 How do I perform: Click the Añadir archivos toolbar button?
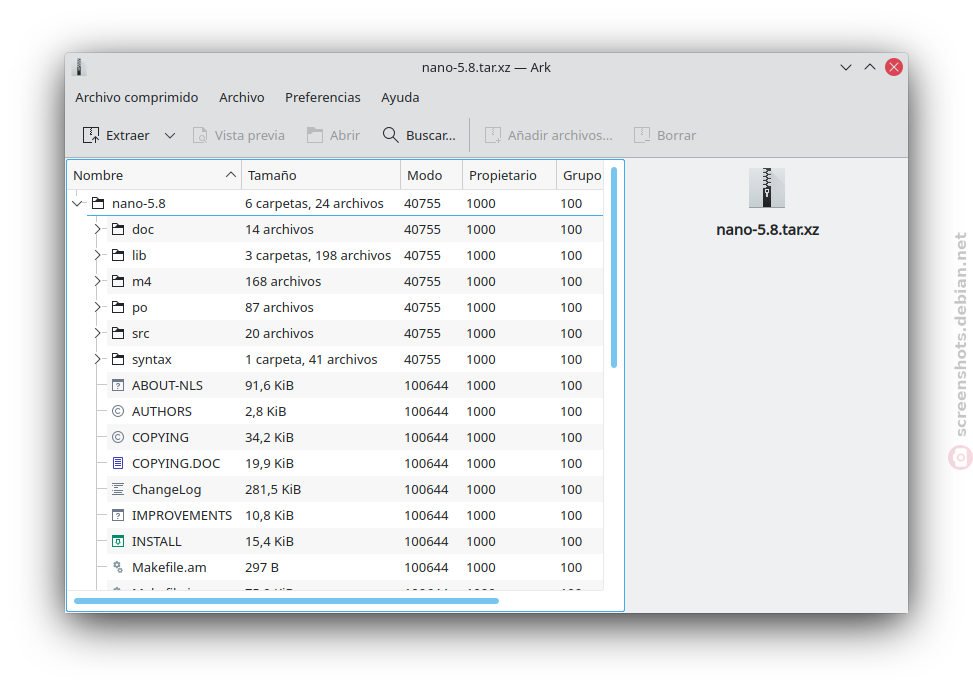[x=549, y=135]
